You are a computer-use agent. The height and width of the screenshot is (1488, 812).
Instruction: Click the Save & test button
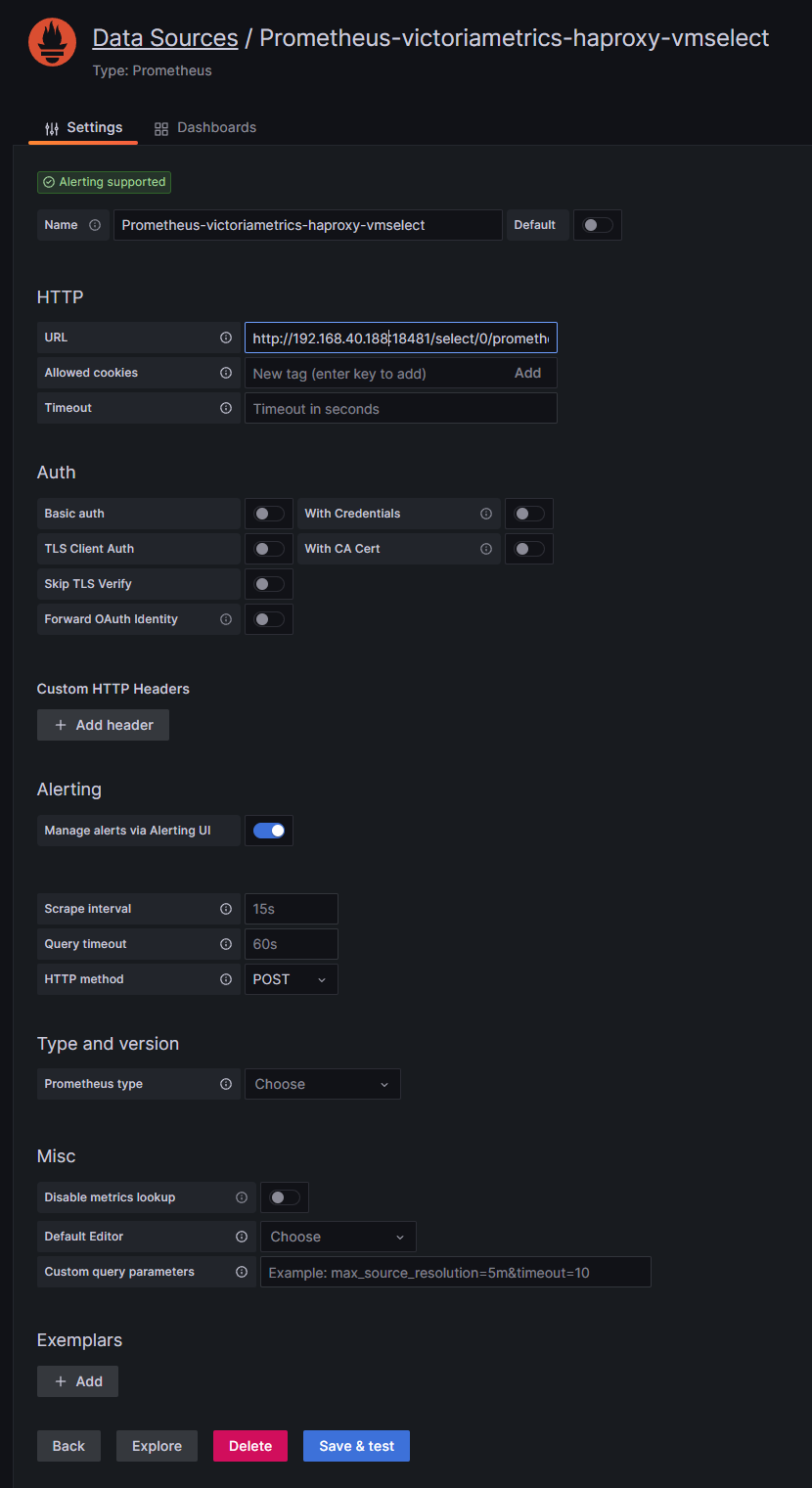click(356, 1446)
